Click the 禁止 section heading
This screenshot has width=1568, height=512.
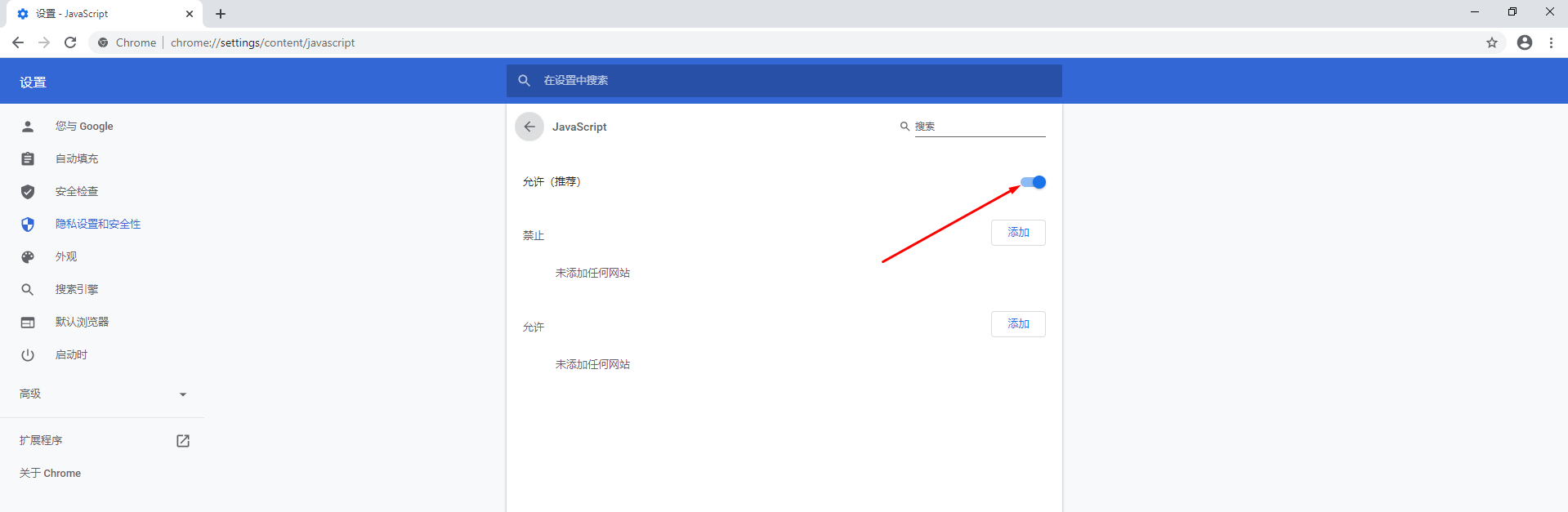(x=534, y=235)
